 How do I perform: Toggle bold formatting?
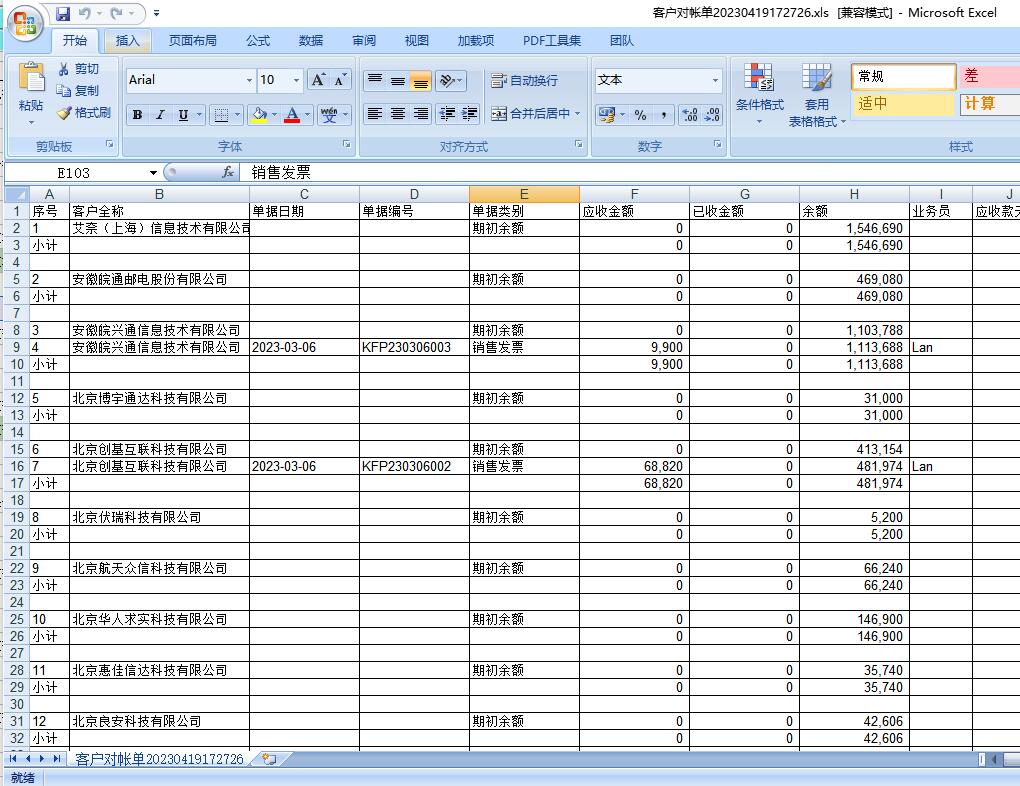[x=137, y=115]
